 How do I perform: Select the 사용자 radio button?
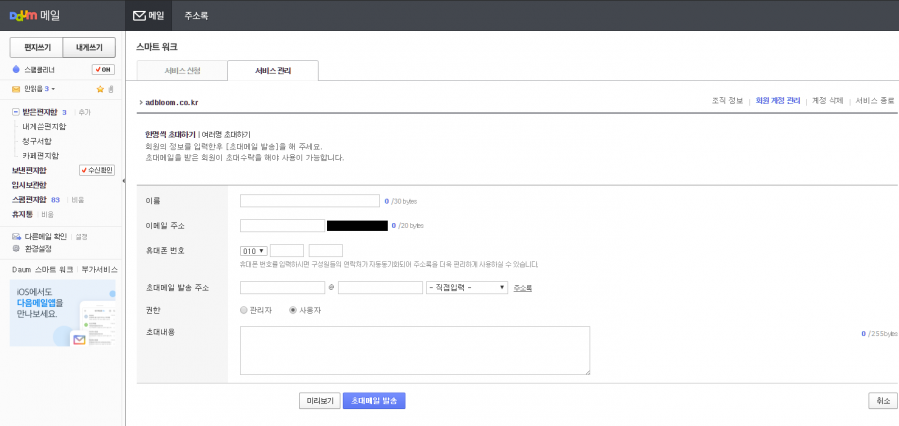[x=293, y=310]
